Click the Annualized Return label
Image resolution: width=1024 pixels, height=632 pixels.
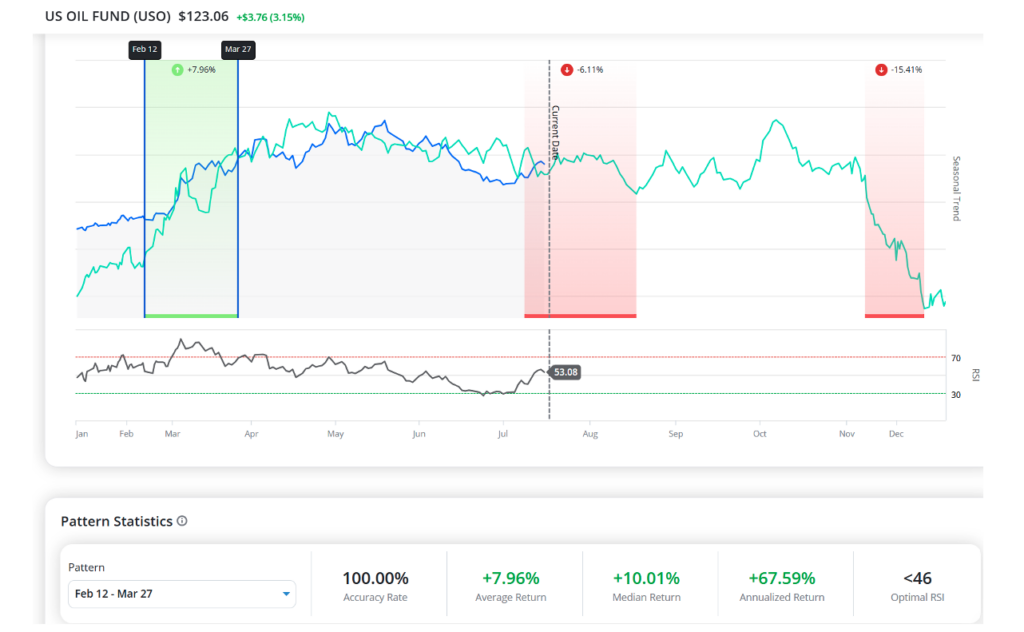[x=782, y=597]
